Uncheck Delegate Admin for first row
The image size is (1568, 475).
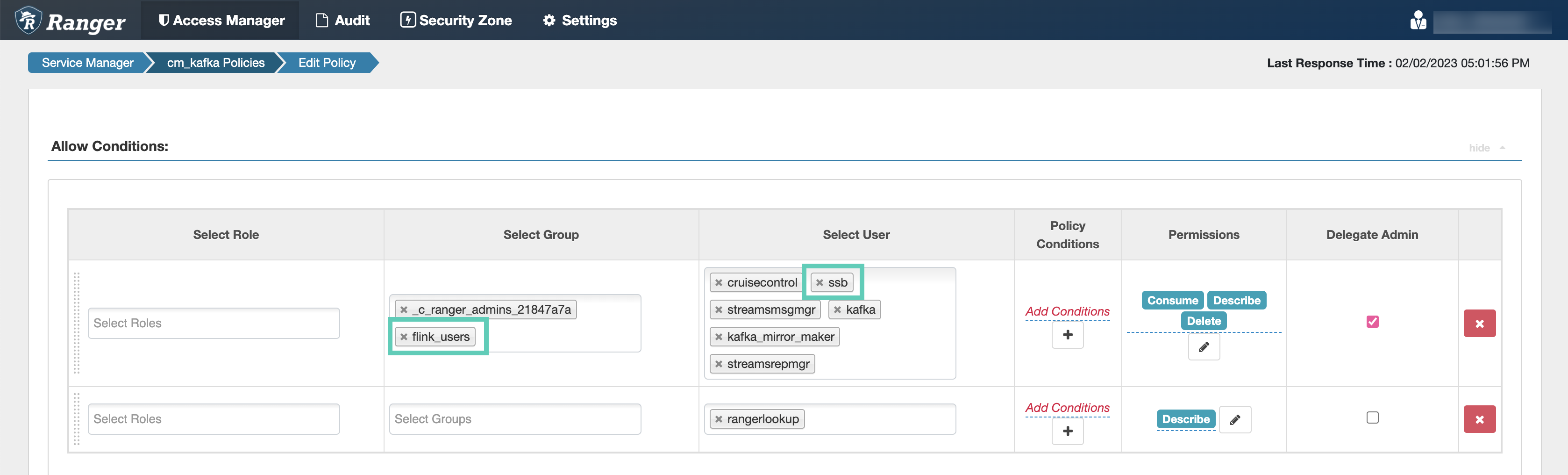click(x=1372, y=322)
